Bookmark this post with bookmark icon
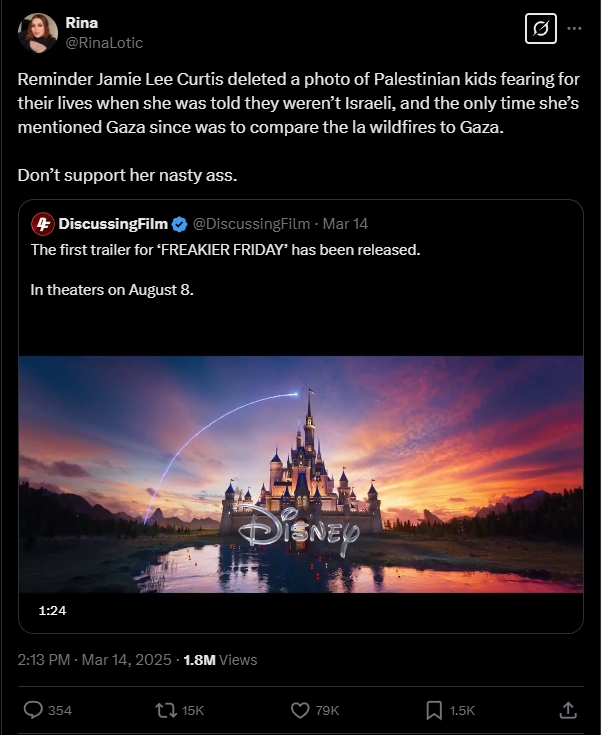This screenshot has height=735, width=601. (x=434, y=710)
